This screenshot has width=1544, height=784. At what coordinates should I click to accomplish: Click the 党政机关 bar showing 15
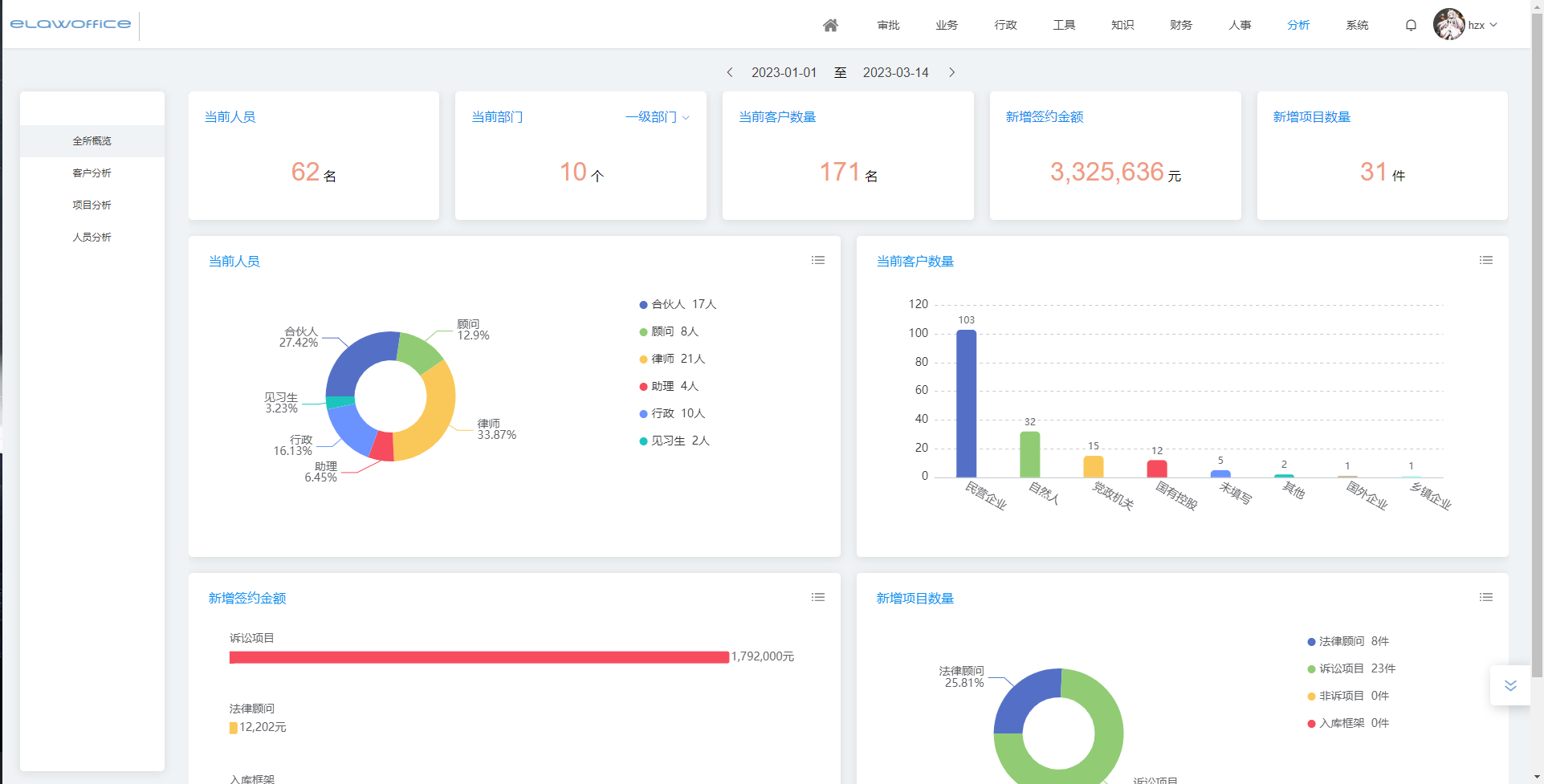1094,467
